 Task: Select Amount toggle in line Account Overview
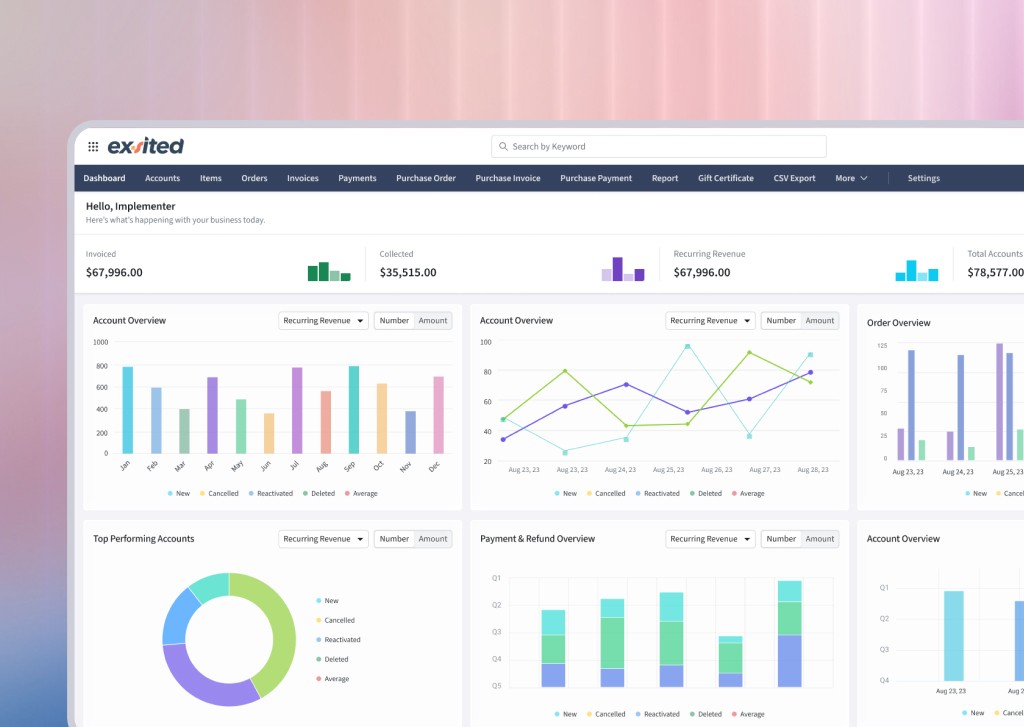point(820,321)
